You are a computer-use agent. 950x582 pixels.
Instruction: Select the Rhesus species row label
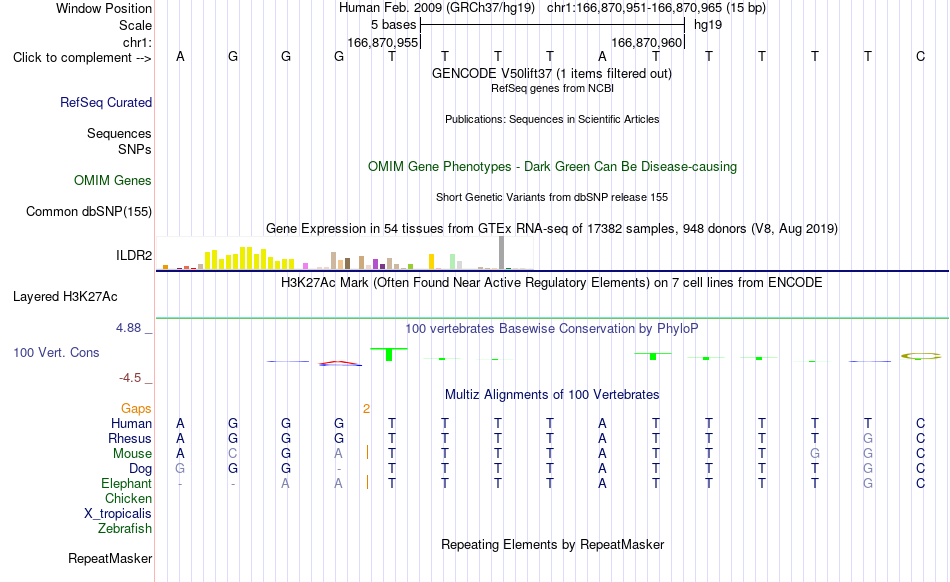tap(130, 438)
